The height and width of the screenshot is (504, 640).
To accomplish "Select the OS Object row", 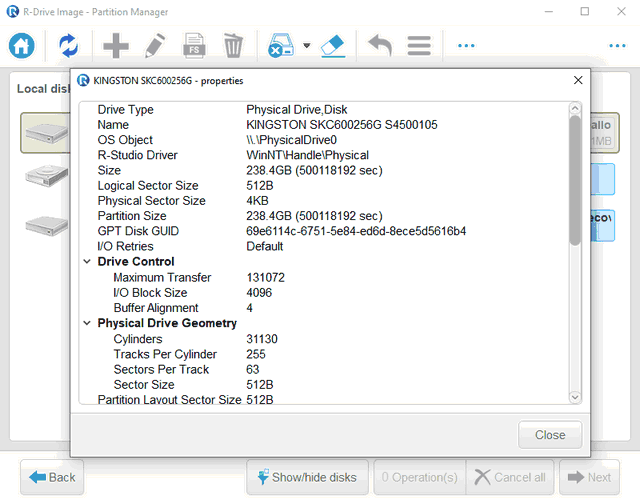I will 324,140.
